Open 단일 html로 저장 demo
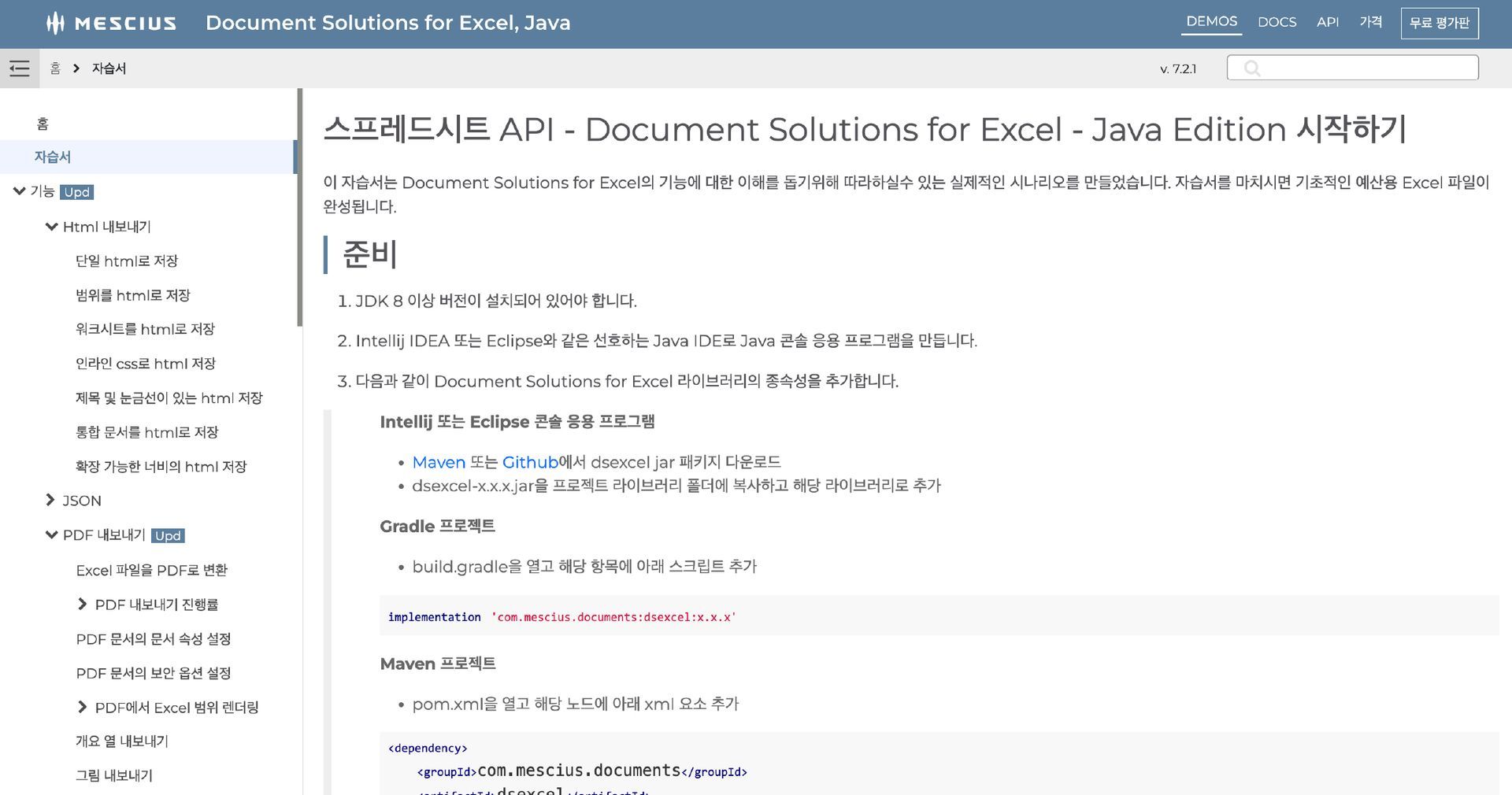The width and height of the screenshot is (1512, 795). tap(127, 261)
